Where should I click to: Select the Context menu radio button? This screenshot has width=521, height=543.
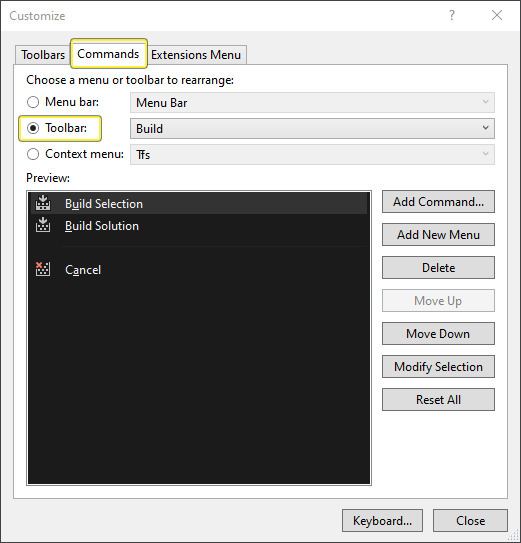pos(33,154)
